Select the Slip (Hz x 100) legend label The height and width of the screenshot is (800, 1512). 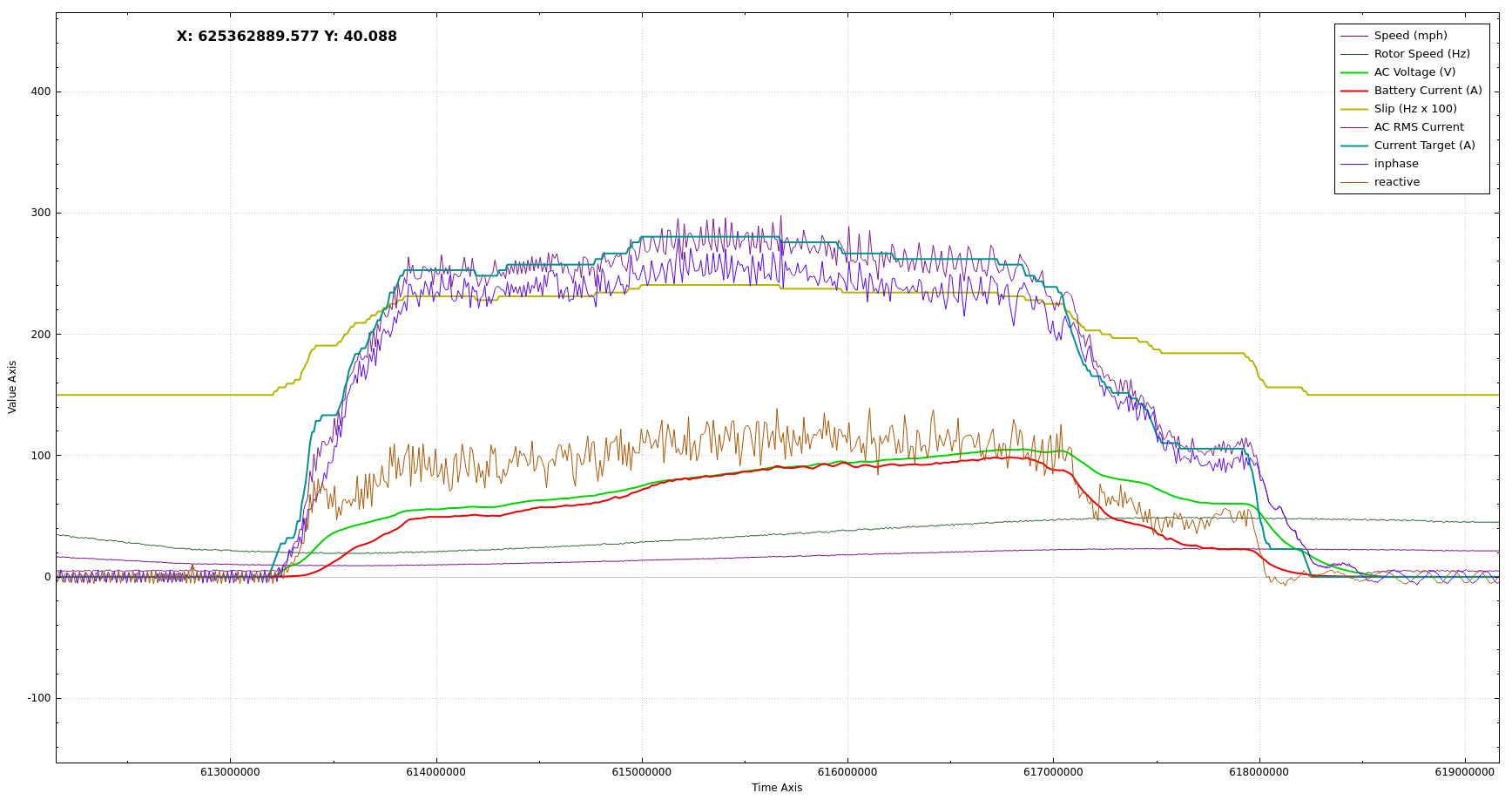click(1415, 109)
